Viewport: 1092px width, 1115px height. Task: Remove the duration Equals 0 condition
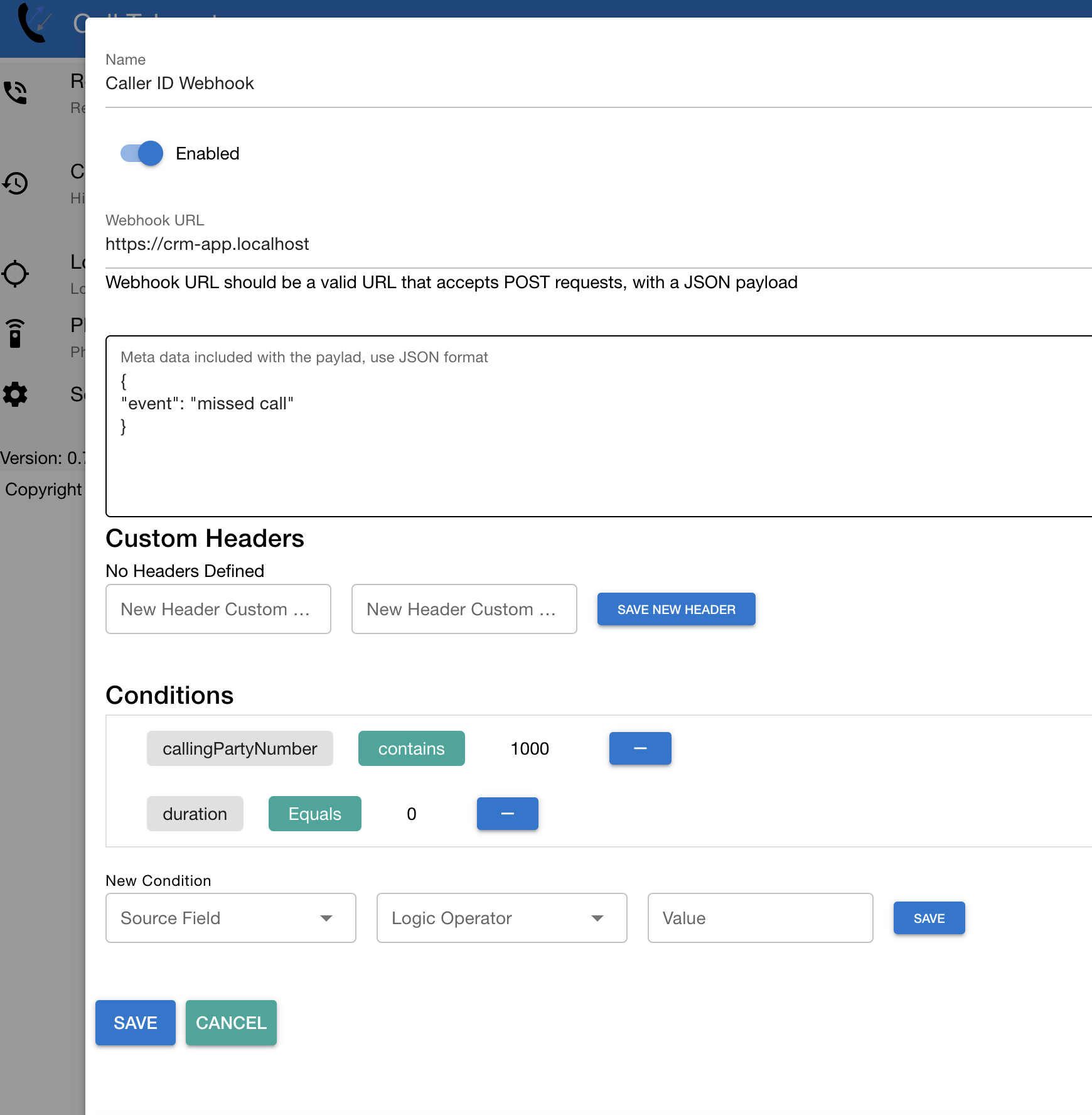point(506,814)
